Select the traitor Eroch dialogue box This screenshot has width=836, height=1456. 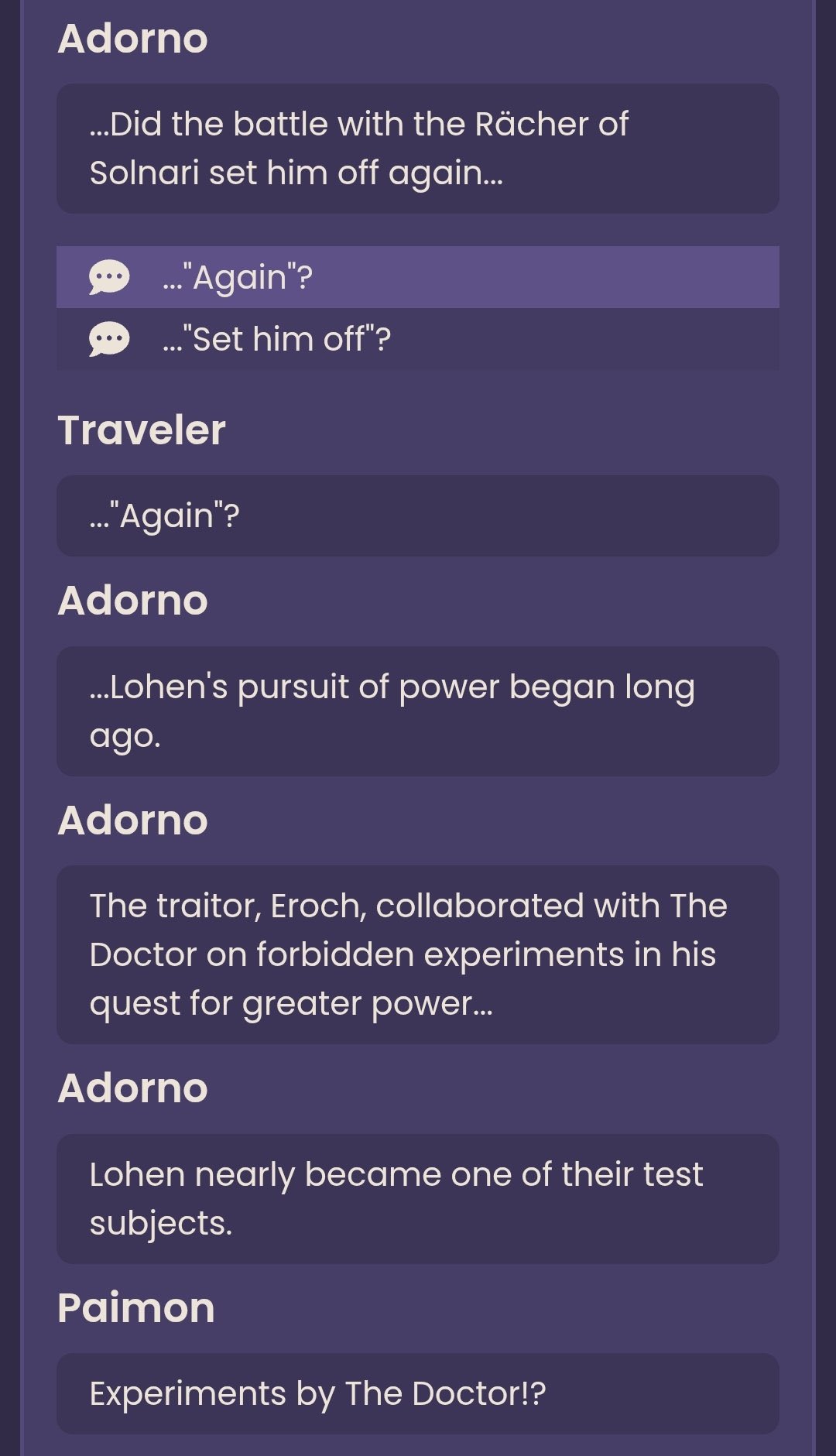[x=418, y=954]
